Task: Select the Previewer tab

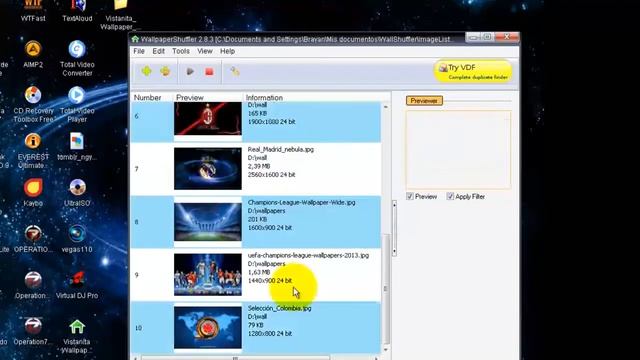Action: click(x=424, y=100)
